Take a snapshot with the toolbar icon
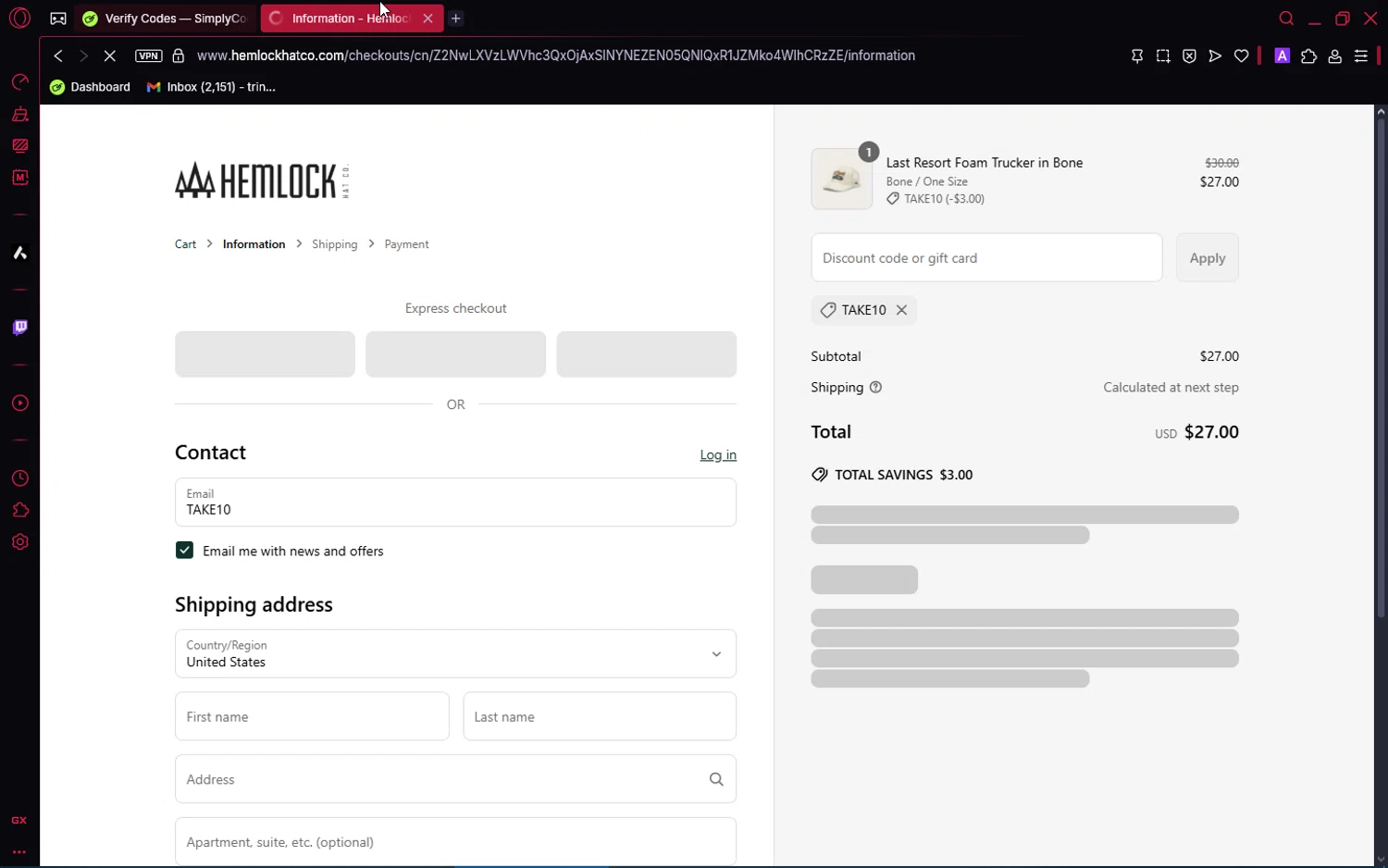 [1163, 56]
